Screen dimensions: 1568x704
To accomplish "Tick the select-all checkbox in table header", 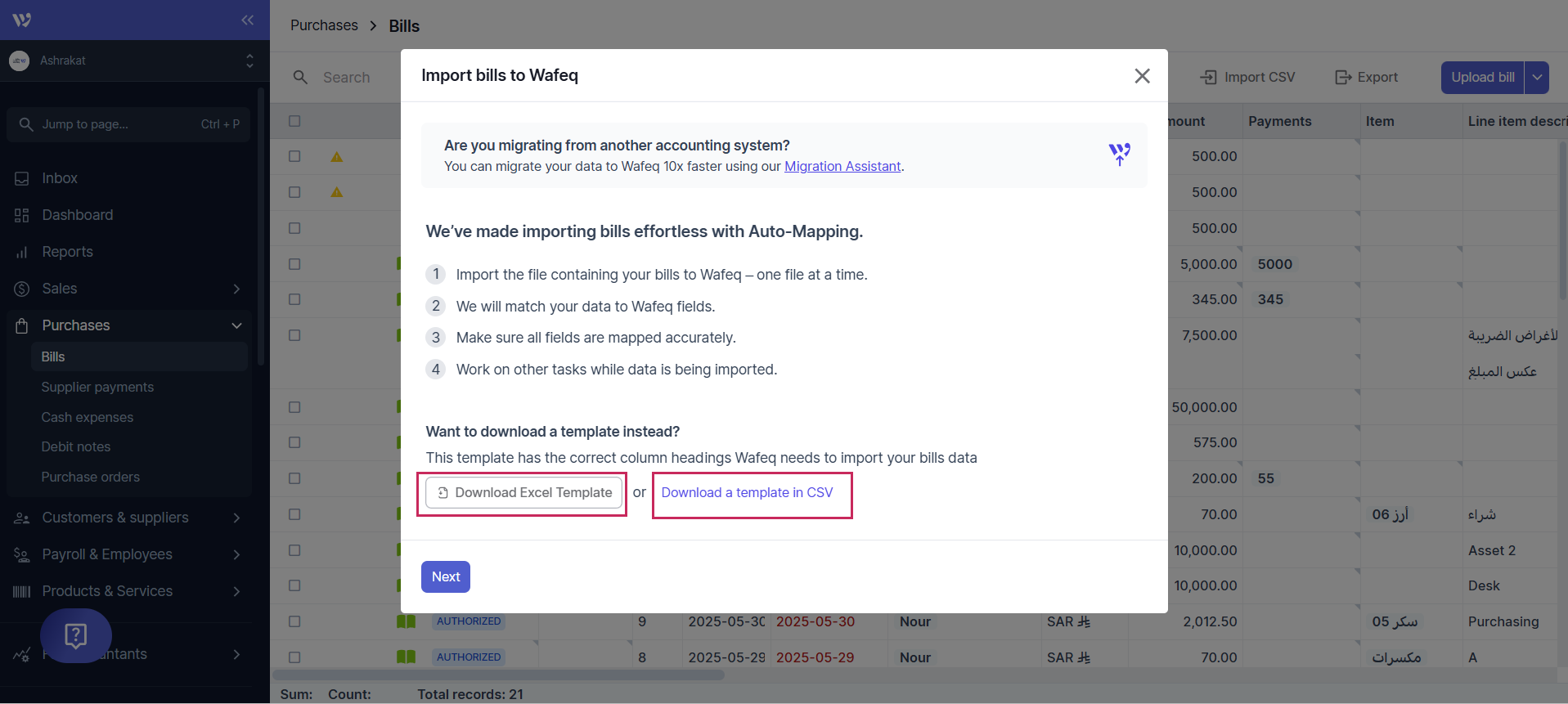I will pos(294,121).
